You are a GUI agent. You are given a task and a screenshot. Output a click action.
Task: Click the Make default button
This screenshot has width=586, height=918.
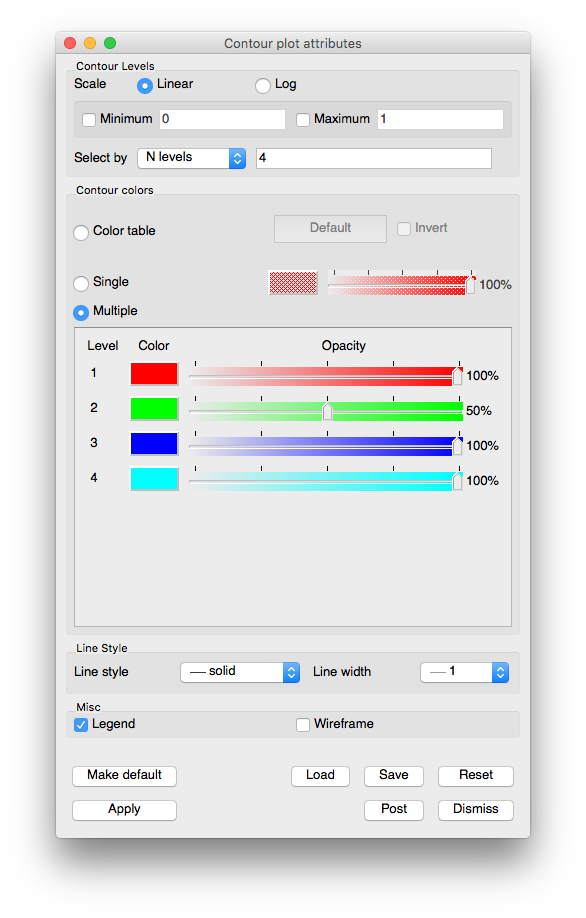coord(124,776)
